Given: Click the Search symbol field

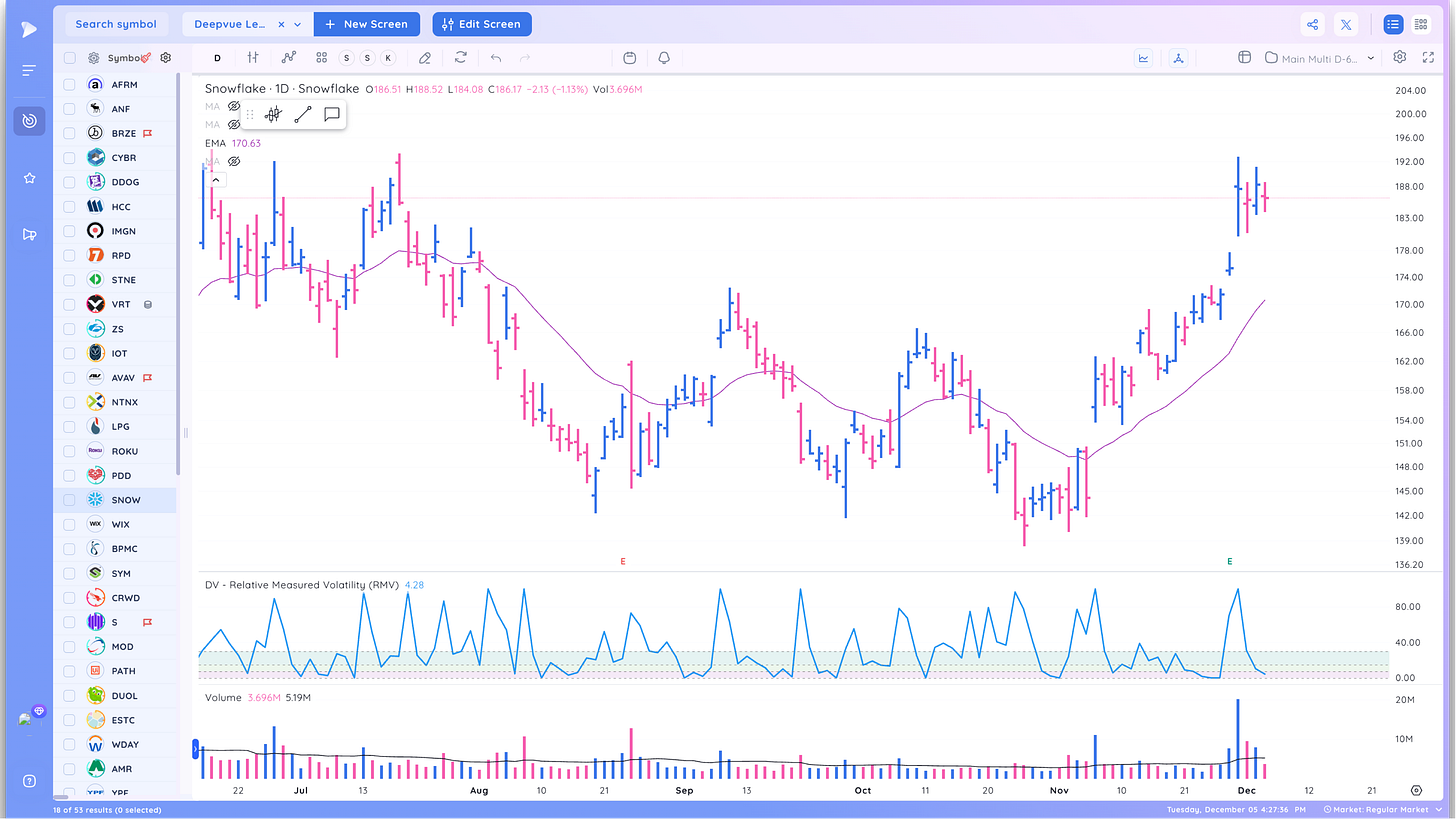Looking at the screenshot, I should tap(116, 25).
